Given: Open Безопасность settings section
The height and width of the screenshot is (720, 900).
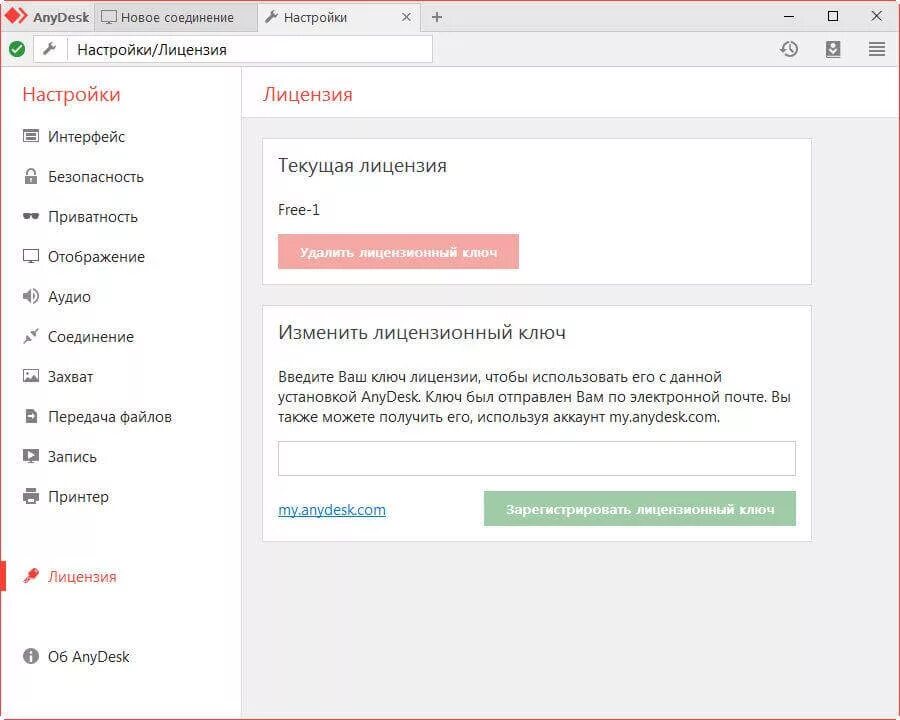Looking at the screenshot, I should pos(95,177).
